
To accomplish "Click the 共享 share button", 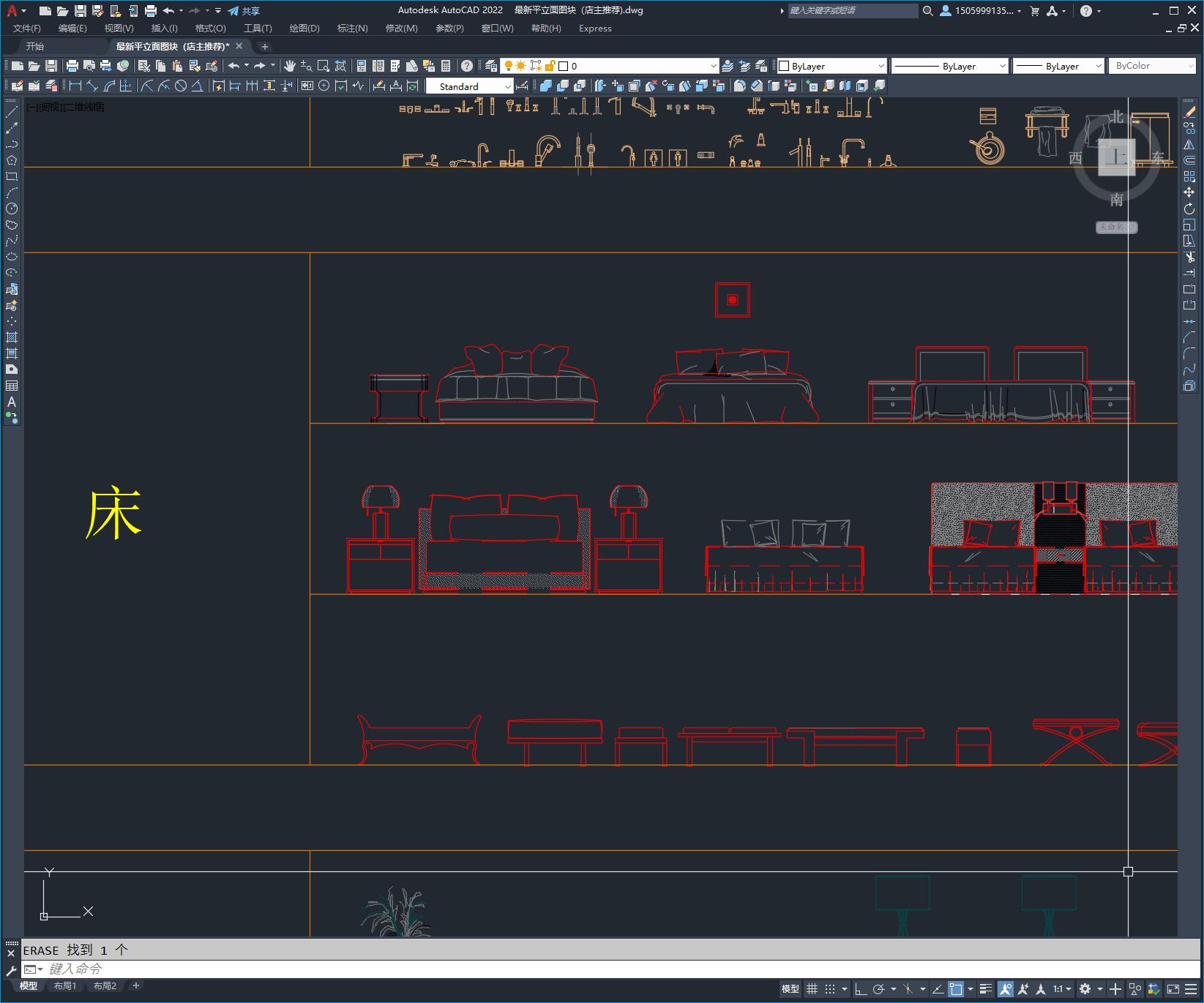I will coord(244,11).
